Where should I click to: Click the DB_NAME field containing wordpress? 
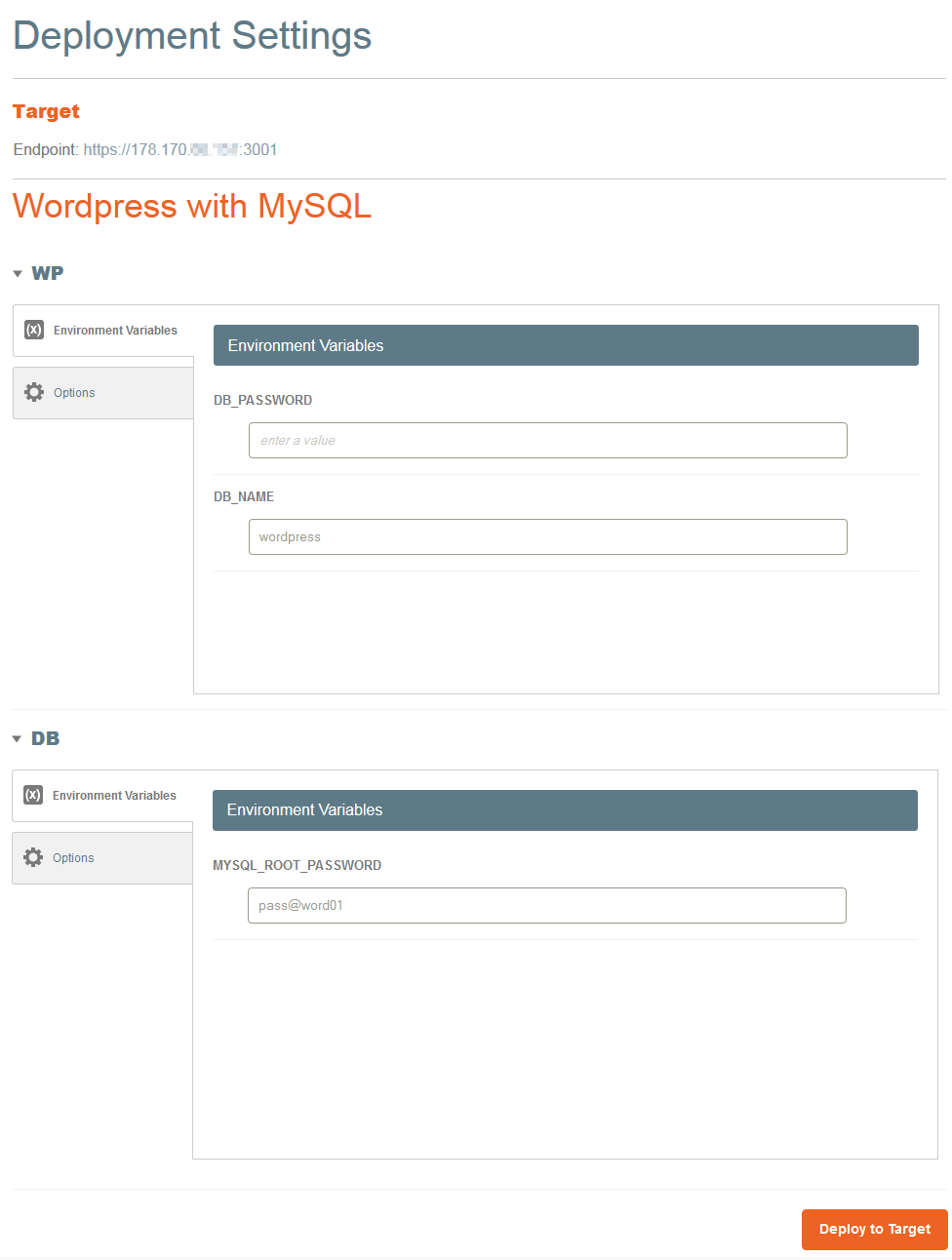pyautogui.click(x=547, y=536)
